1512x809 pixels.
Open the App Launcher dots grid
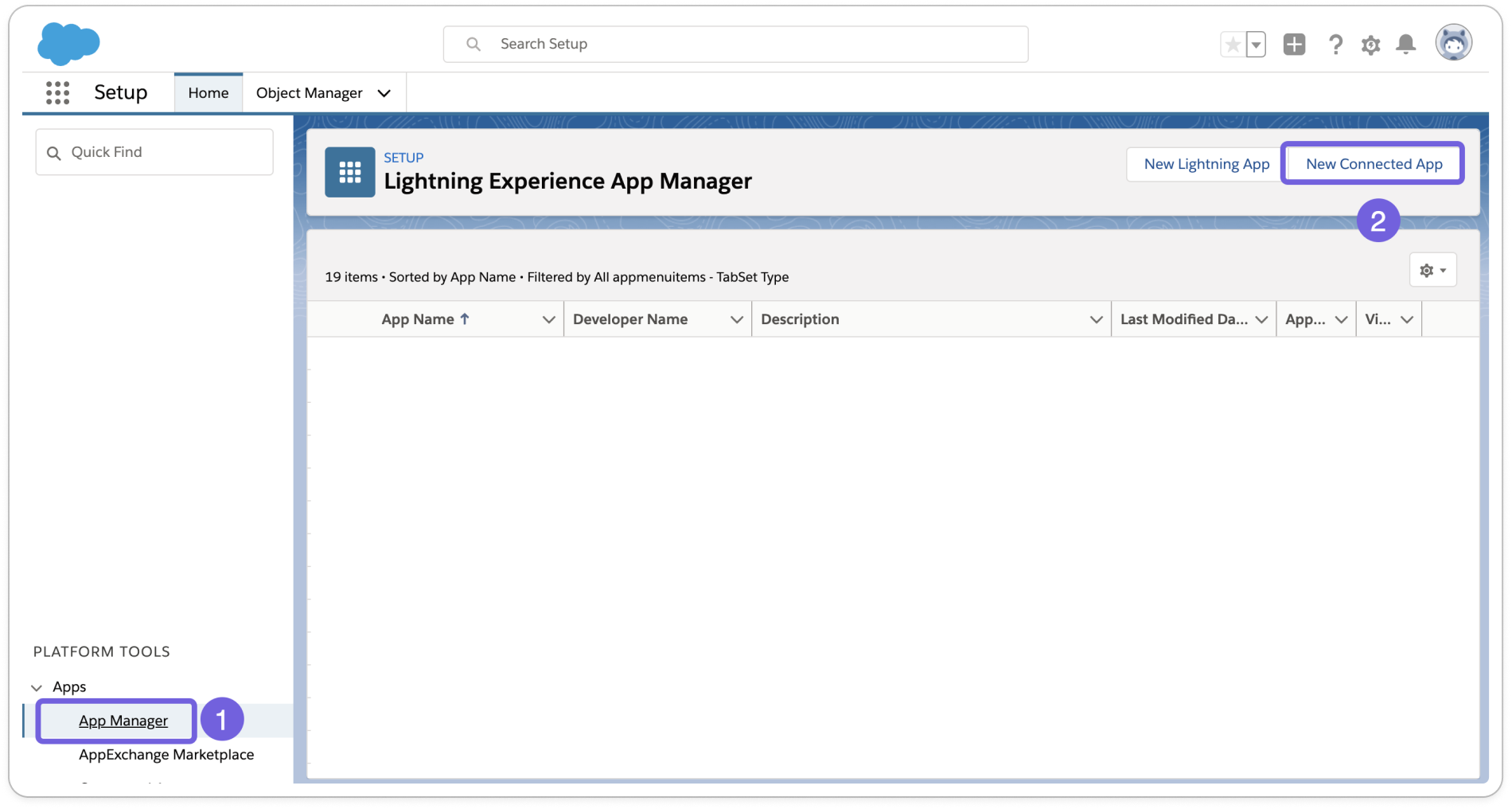pyautogui.click(x=57, y=93)
